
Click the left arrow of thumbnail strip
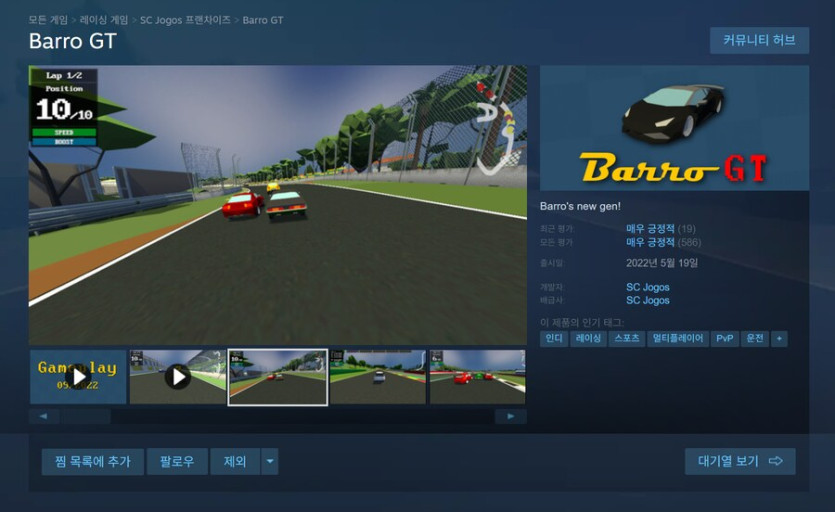[x=43, y=416]
